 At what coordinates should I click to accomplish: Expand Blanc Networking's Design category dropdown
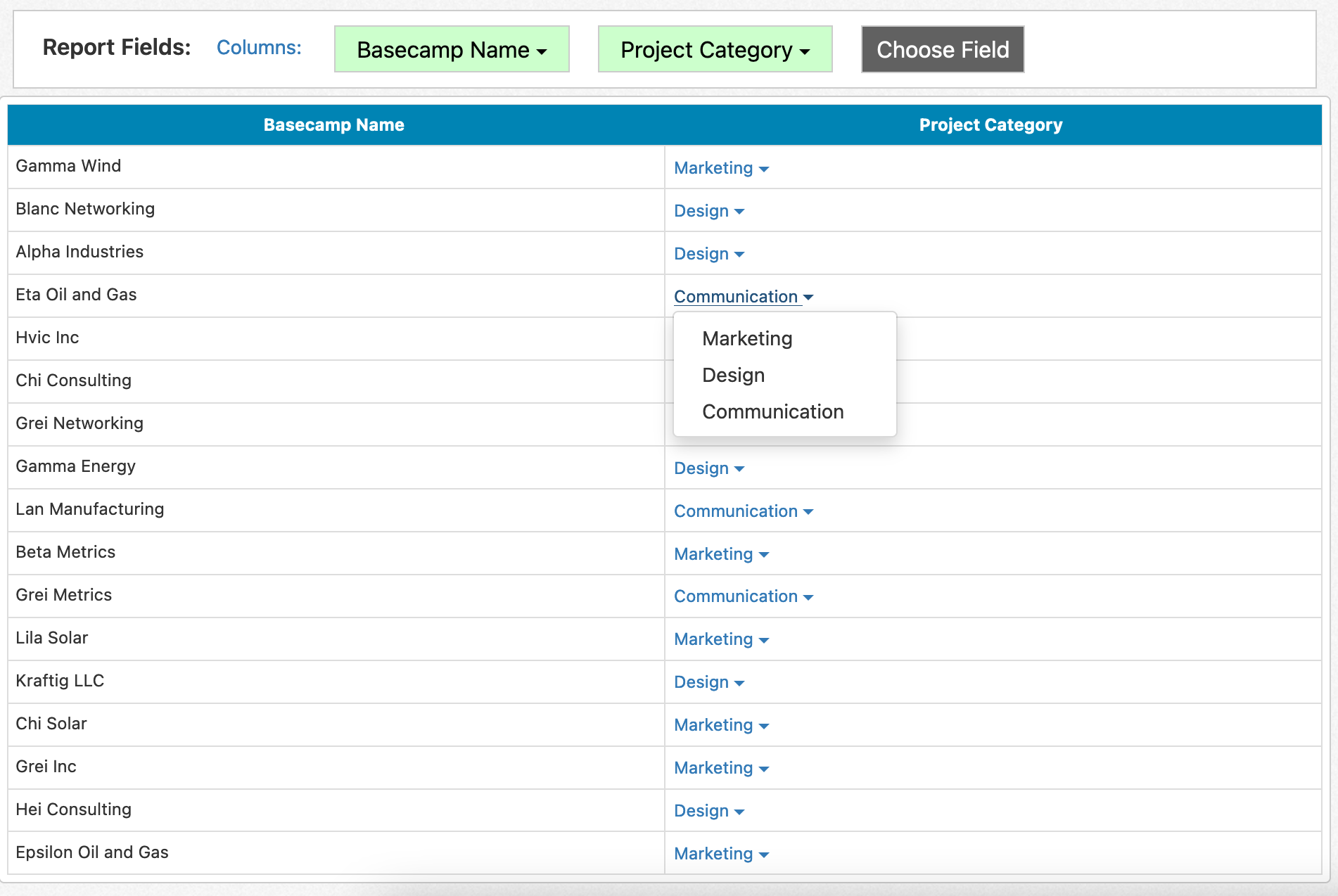click(x=708, y=212)
